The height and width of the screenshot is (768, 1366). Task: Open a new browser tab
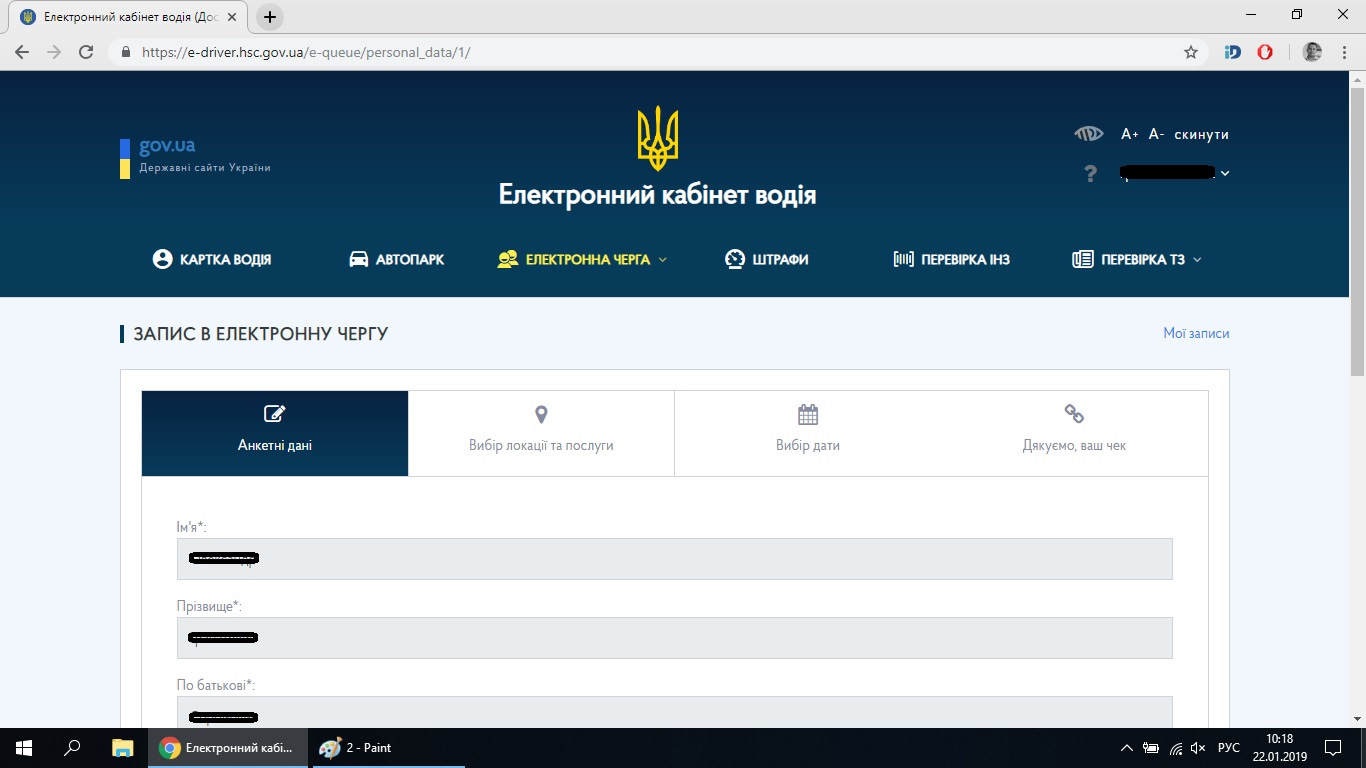(x=270, y=17)
